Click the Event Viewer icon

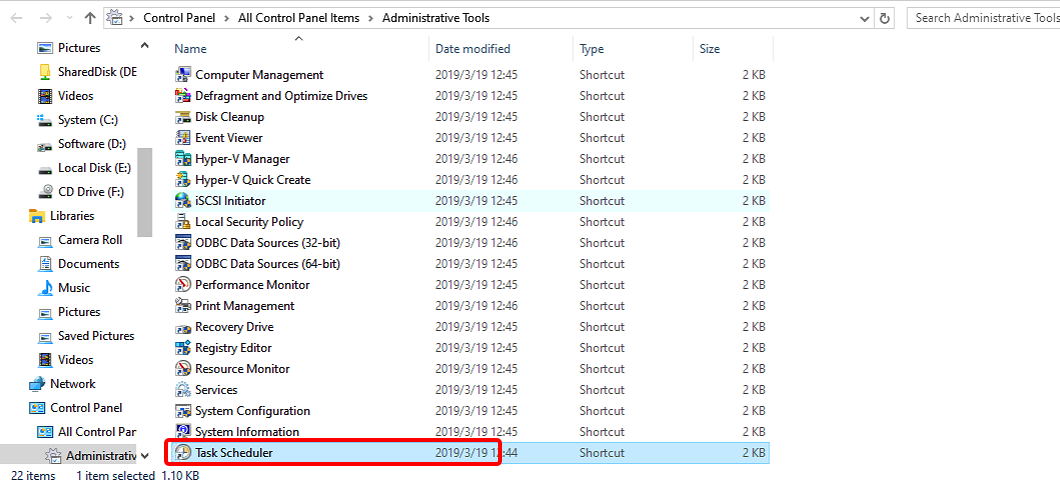tap(183, 138)
